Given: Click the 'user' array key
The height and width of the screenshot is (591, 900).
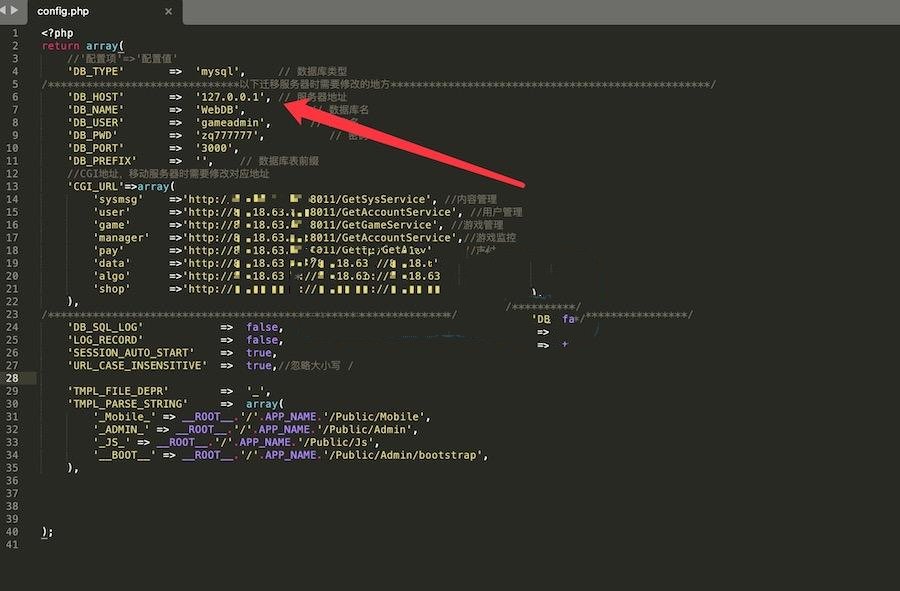Looking at the screenshot, I should point(111,212).
